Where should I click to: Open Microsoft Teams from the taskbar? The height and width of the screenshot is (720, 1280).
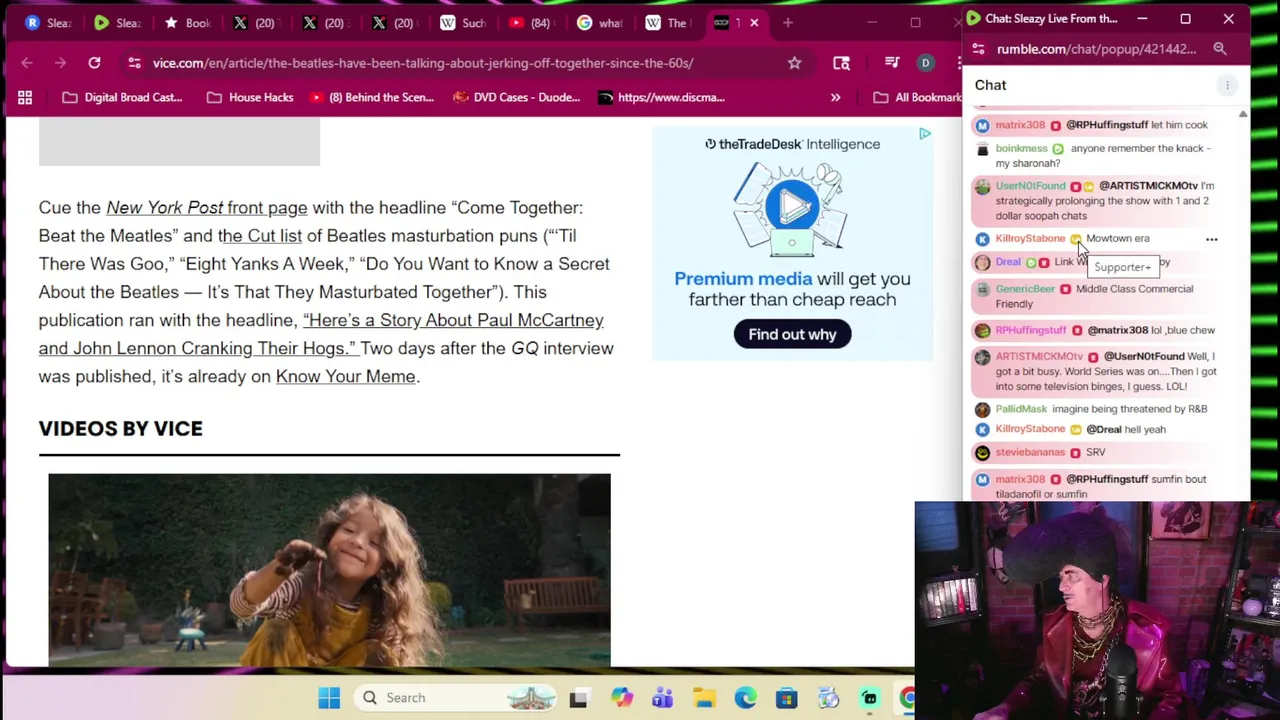coord(662,697)
